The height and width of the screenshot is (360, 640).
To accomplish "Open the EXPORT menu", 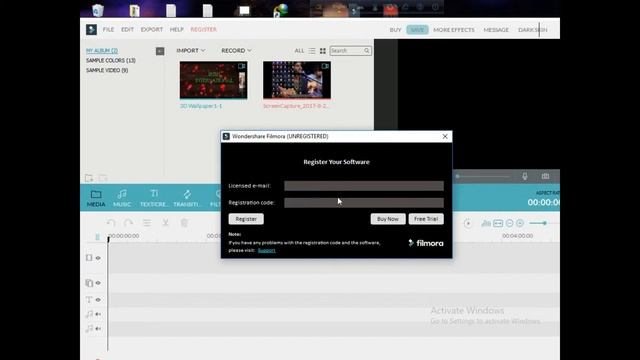I will 152,29.
